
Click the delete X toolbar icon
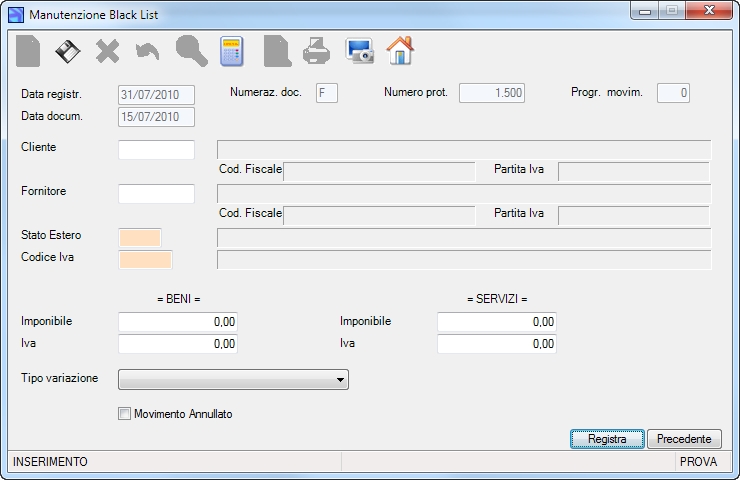[108, 51]
